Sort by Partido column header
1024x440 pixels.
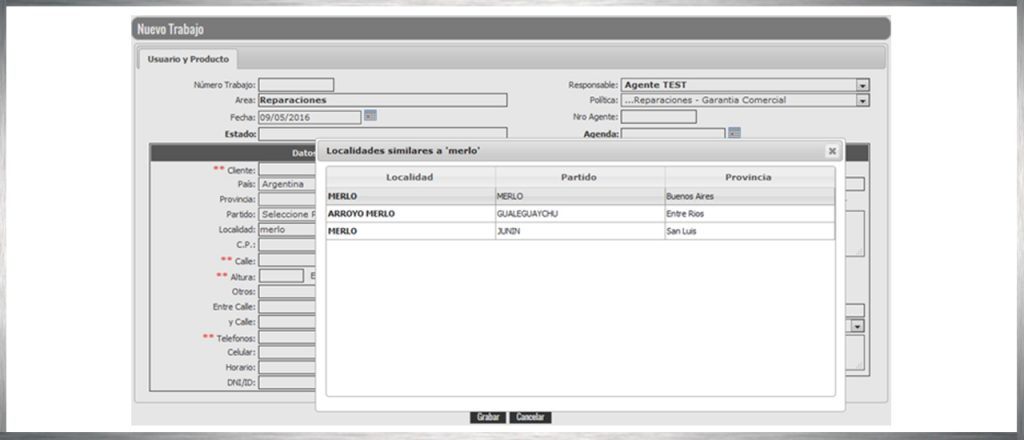pos(579,177)
